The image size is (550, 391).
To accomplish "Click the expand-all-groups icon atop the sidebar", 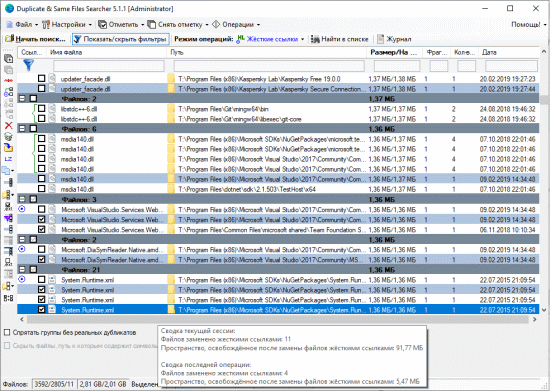I will (x=8, y=58).
